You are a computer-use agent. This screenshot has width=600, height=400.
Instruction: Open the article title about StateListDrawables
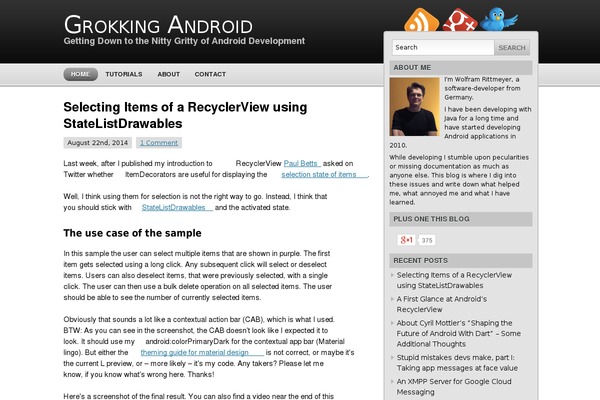coord(185,115)
